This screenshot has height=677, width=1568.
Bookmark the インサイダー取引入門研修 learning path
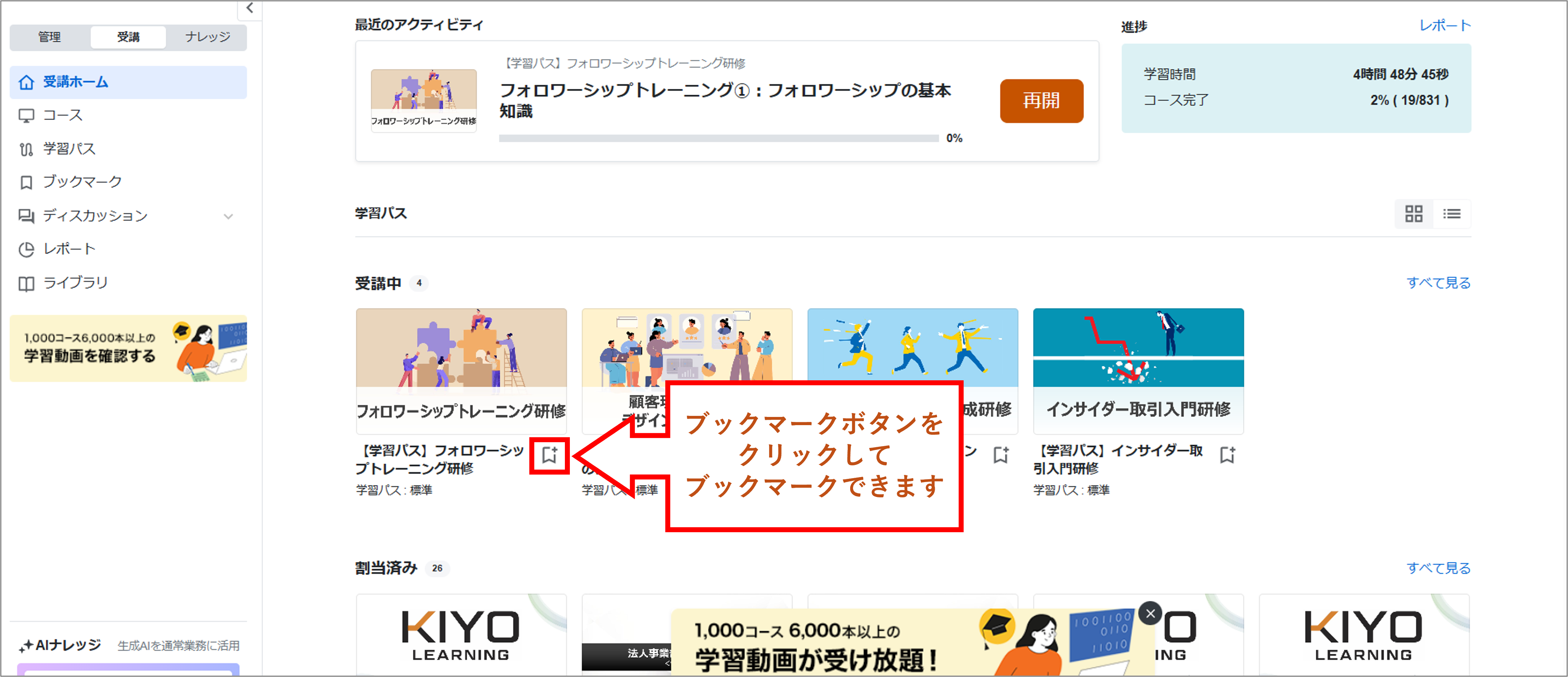point(1227,455)
